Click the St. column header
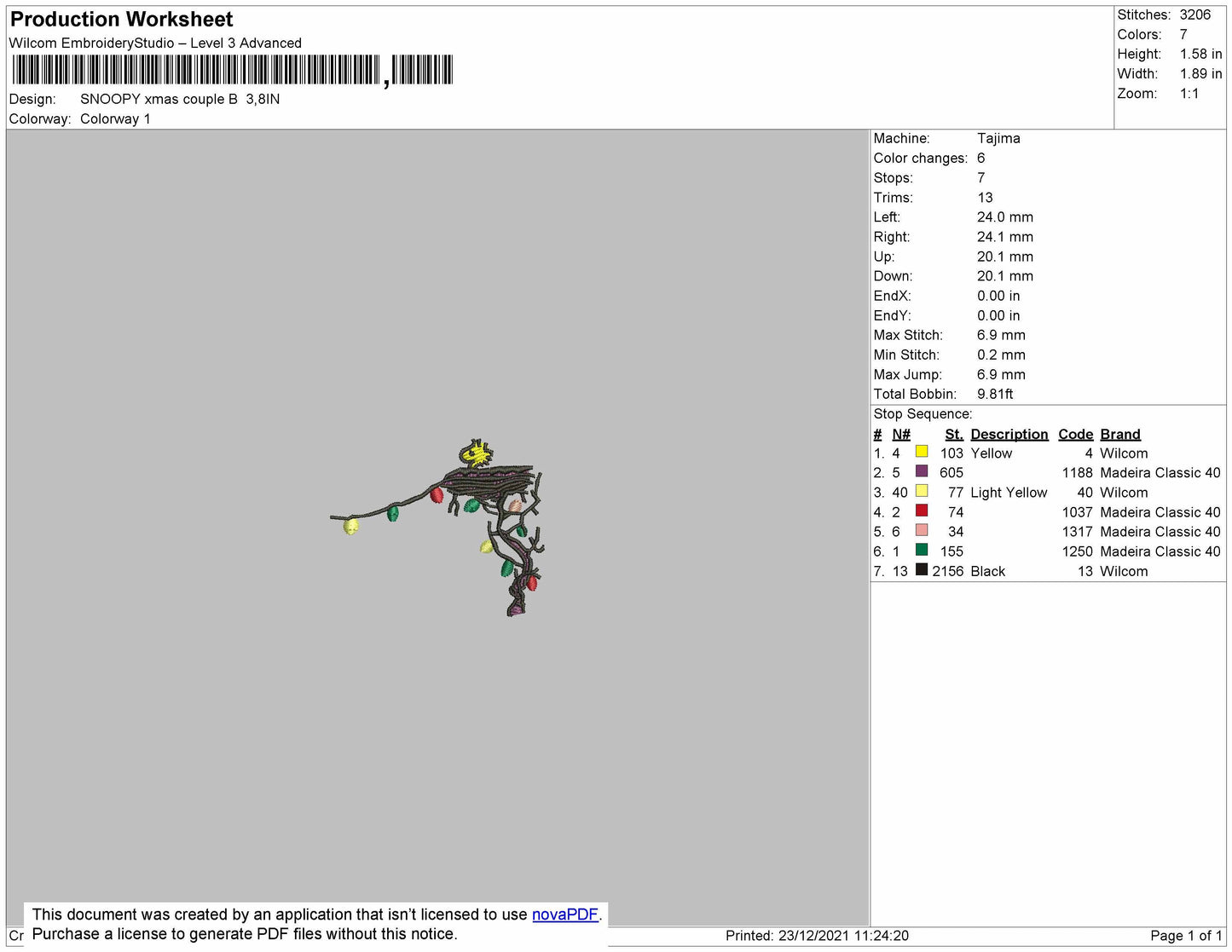This screenshot has width=1232, height=952. 954,434
